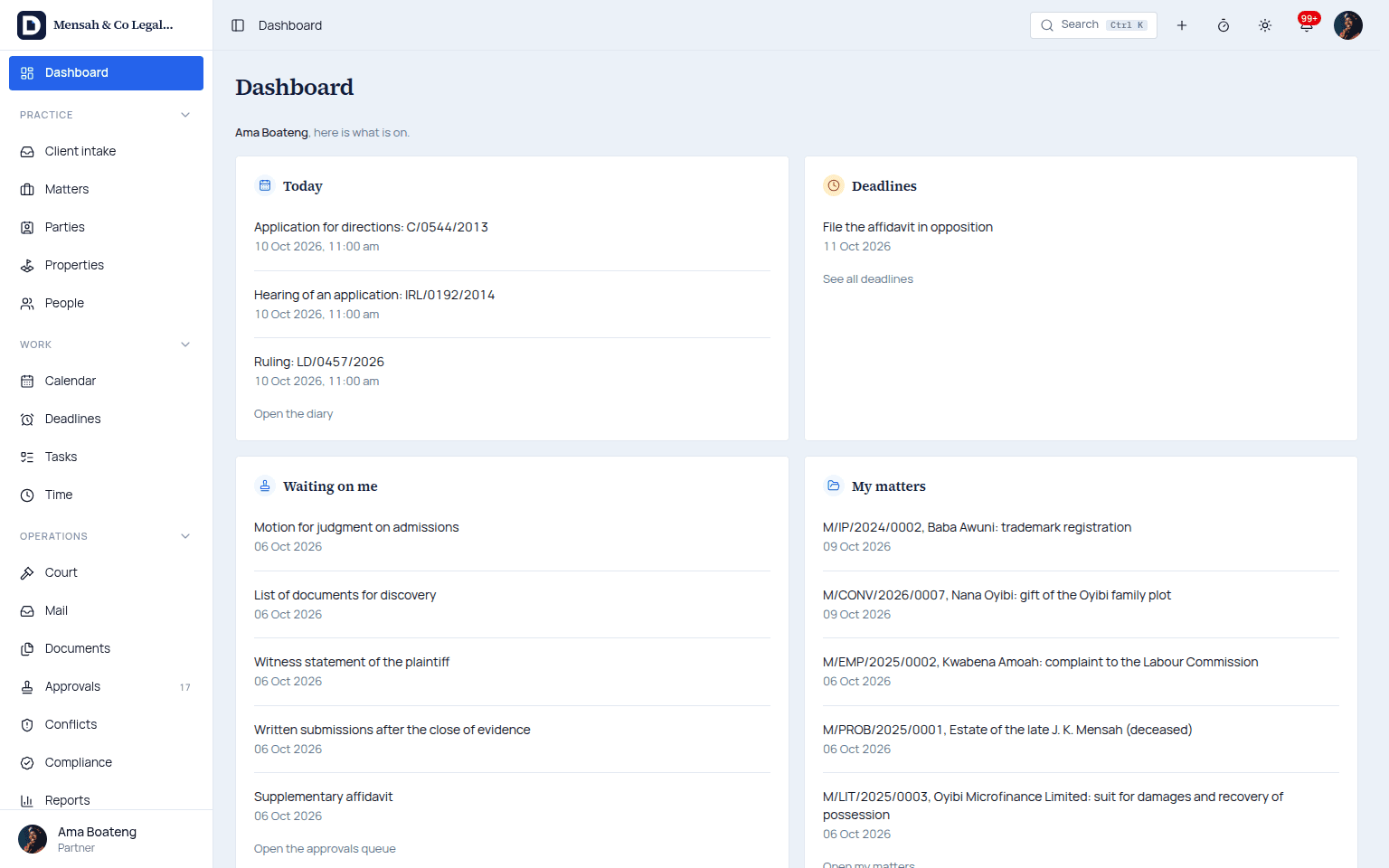Select the People sidebar item

pyautogui.click(x=106, y=303)
